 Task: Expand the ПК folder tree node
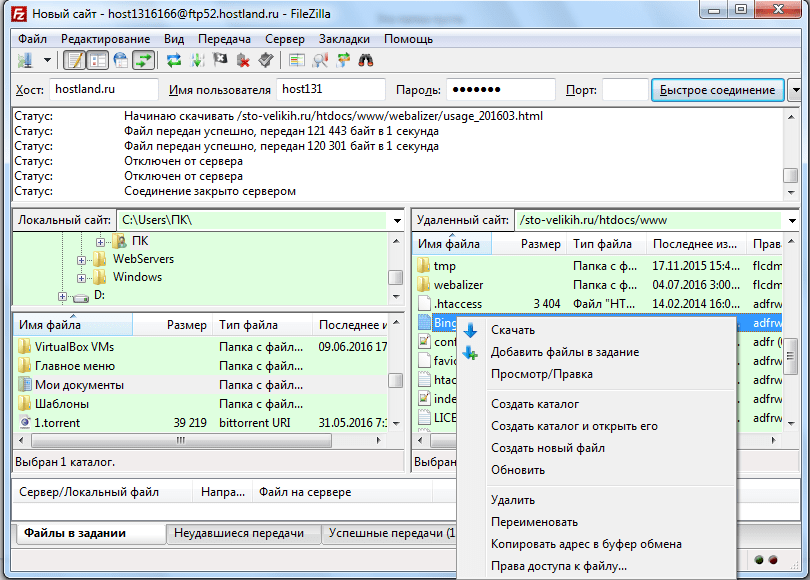[100, 242]
